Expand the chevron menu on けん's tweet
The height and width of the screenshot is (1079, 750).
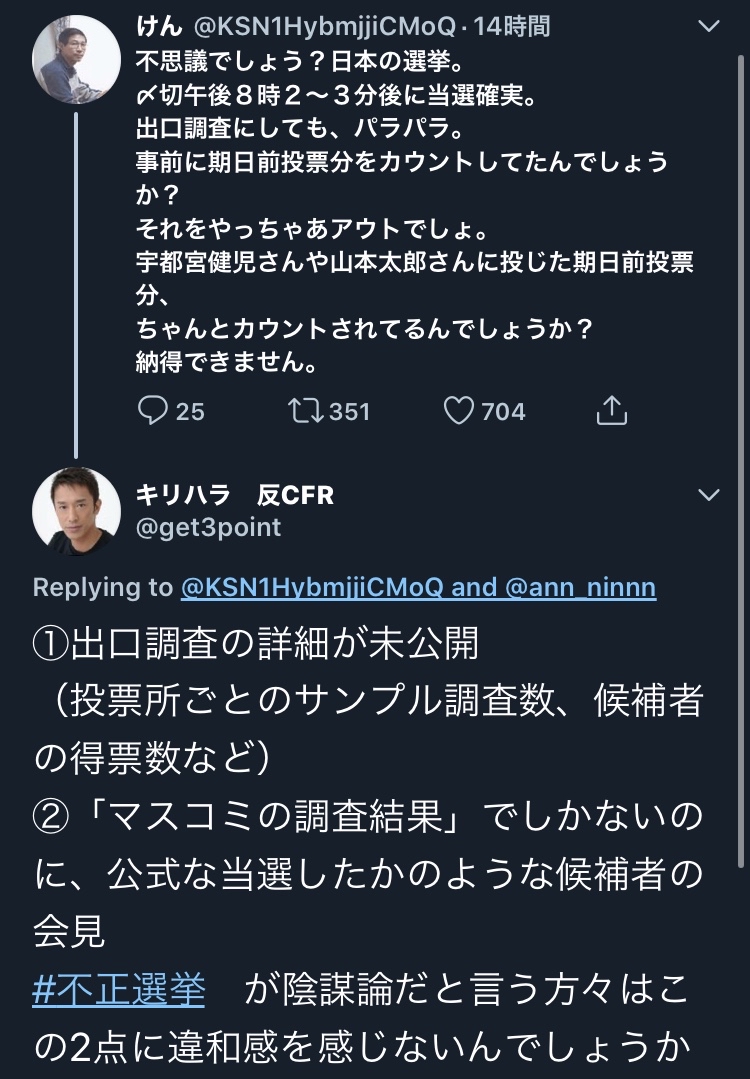pos(708,27)
